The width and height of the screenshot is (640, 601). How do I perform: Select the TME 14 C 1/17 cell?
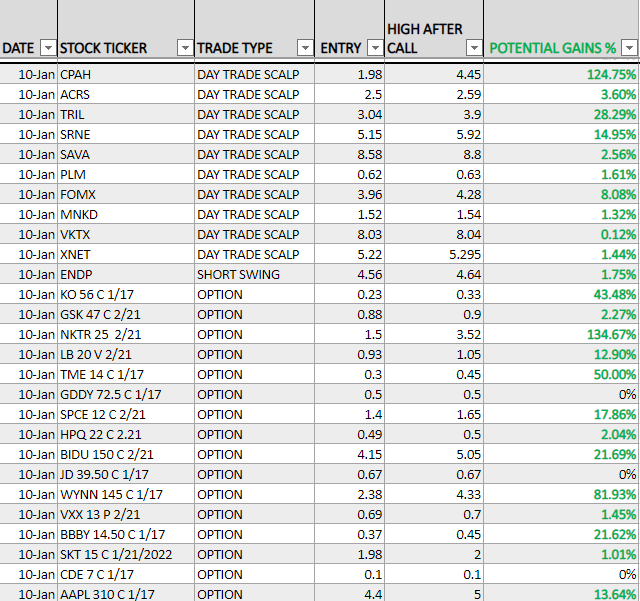click(x=126, y=374)
